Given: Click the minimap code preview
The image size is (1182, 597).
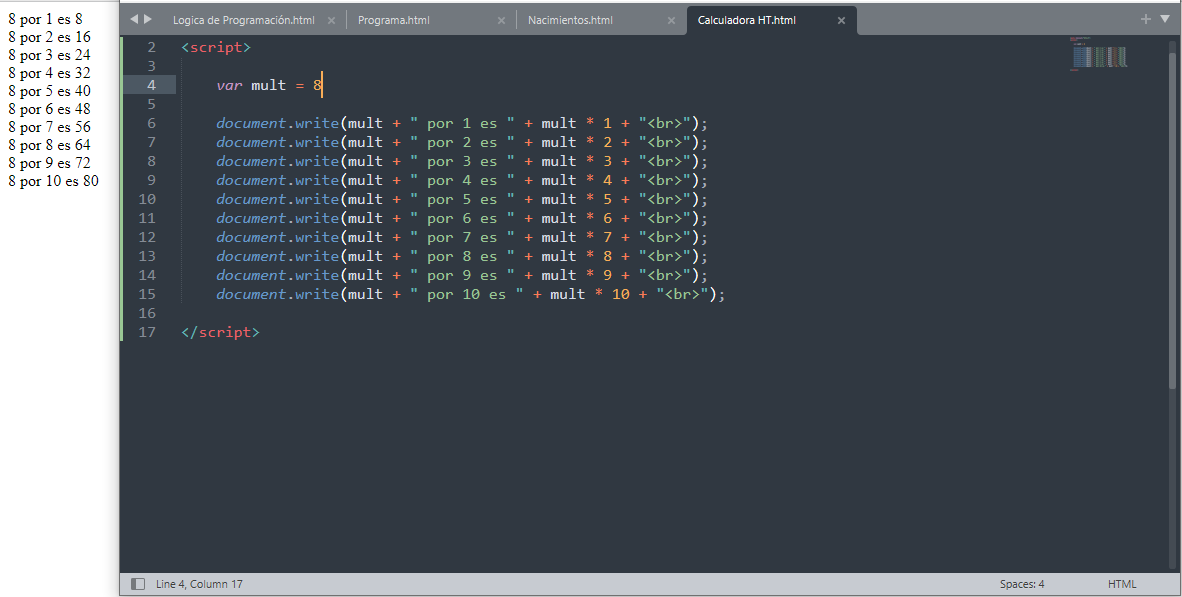Looking at the screenshot, I should (x=1099, y=54).
